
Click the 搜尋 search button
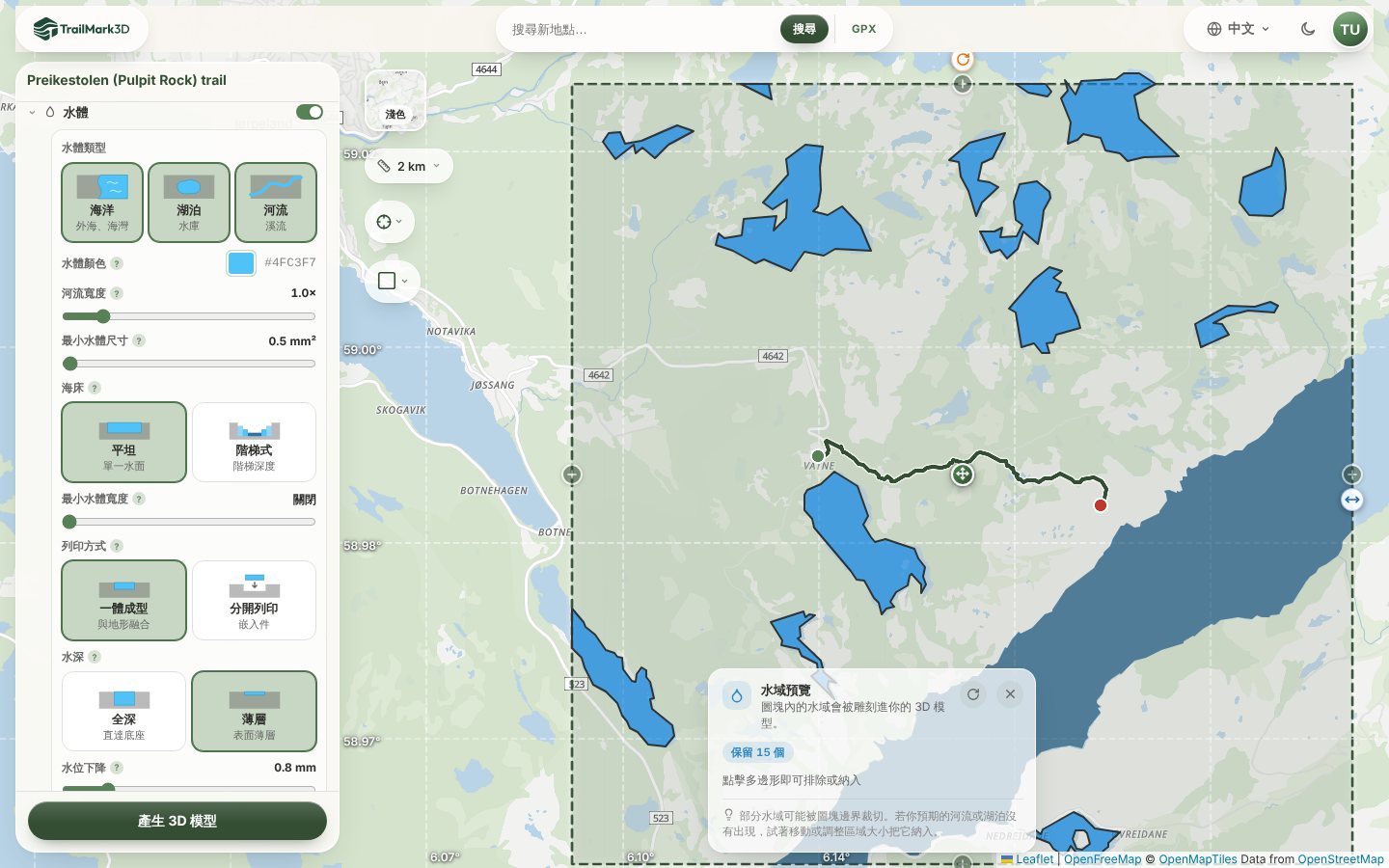click(804, 29)
